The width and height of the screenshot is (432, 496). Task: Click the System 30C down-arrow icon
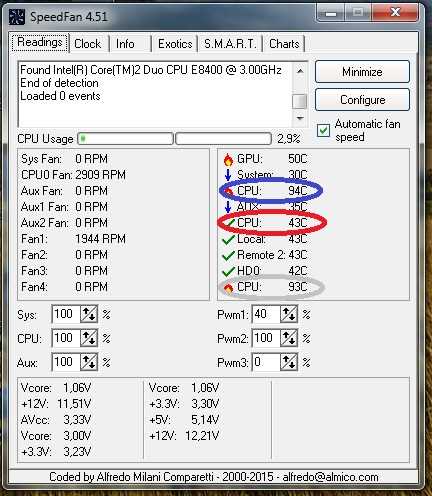point(228,175)
